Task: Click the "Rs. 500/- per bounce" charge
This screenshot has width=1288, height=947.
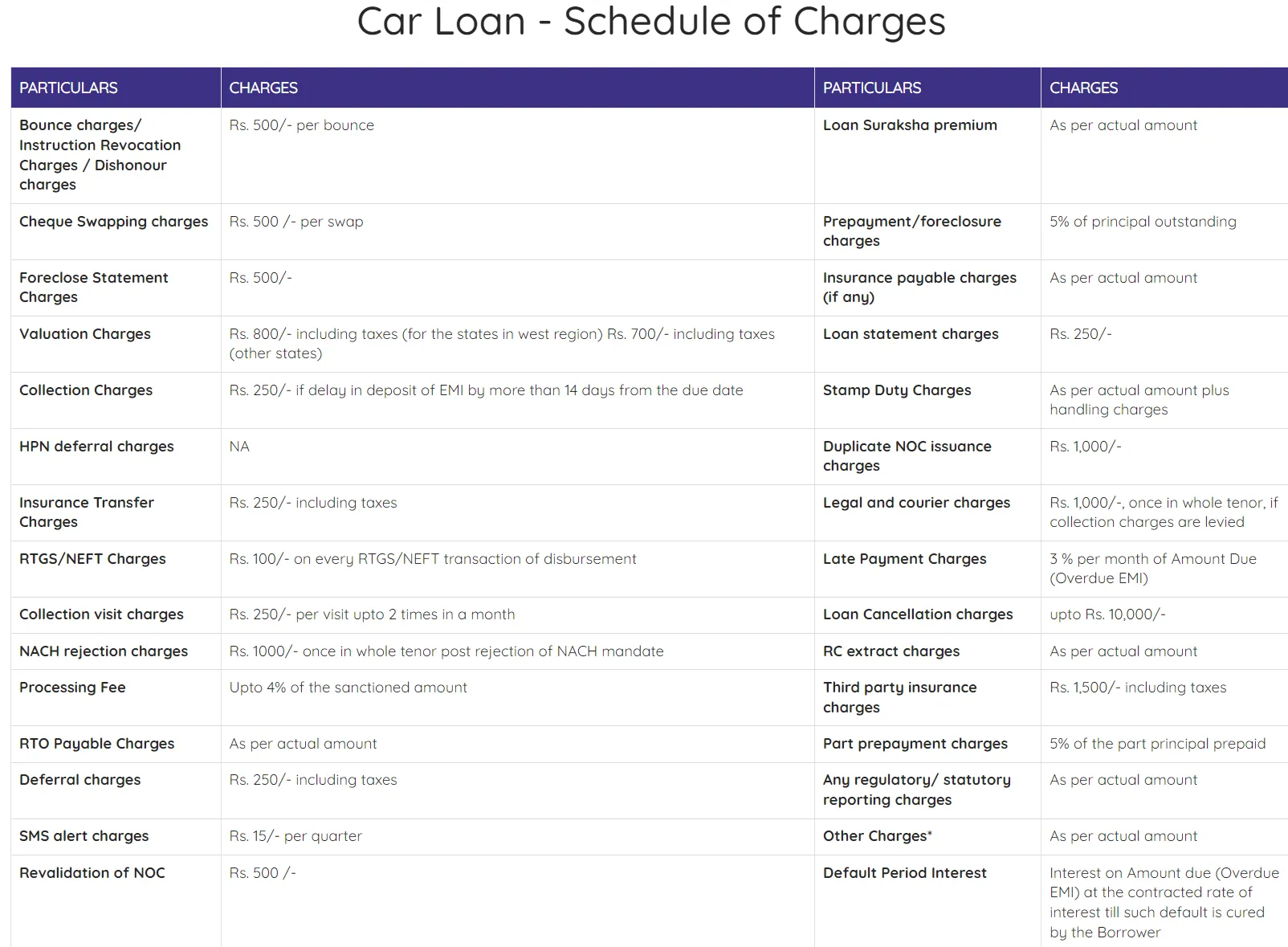Action: [301, 125]
